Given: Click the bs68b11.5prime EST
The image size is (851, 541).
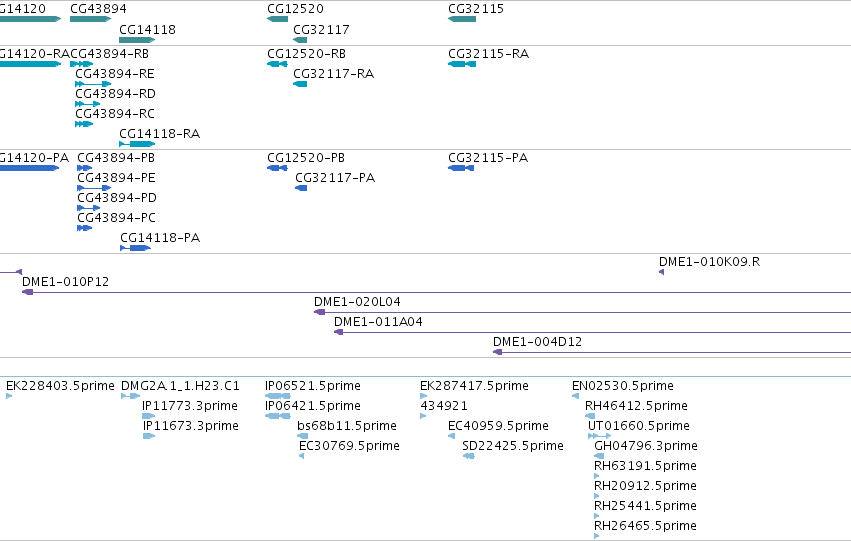Looking at the screenshot, I should click(303, 436).
